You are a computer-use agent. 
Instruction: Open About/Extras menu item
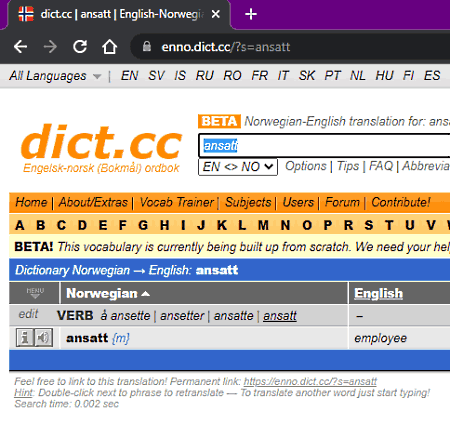click(x=93, y=202)
